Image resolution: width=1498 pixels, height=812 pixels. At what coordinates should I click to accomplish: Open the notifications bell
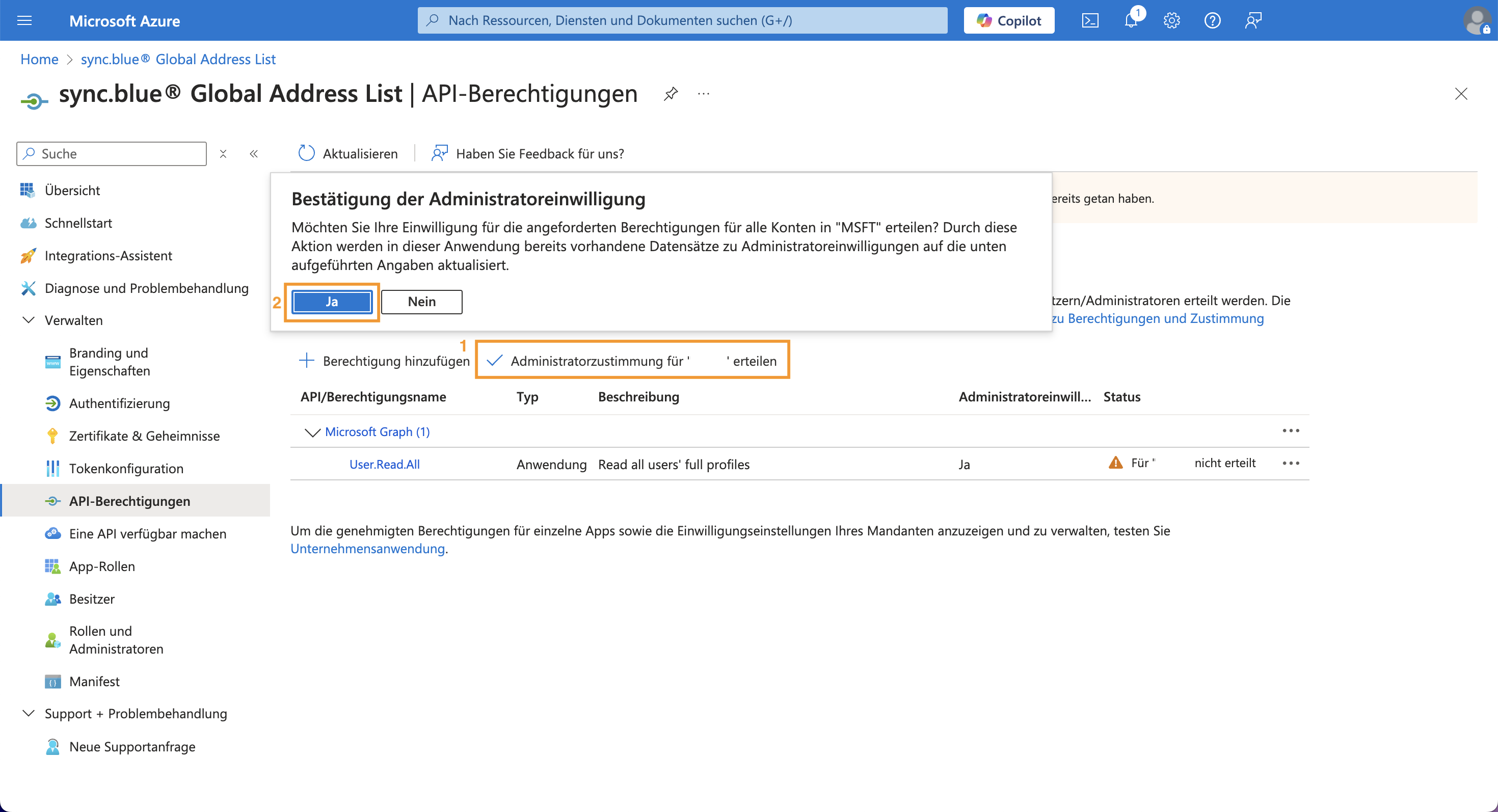(1131, 21)
